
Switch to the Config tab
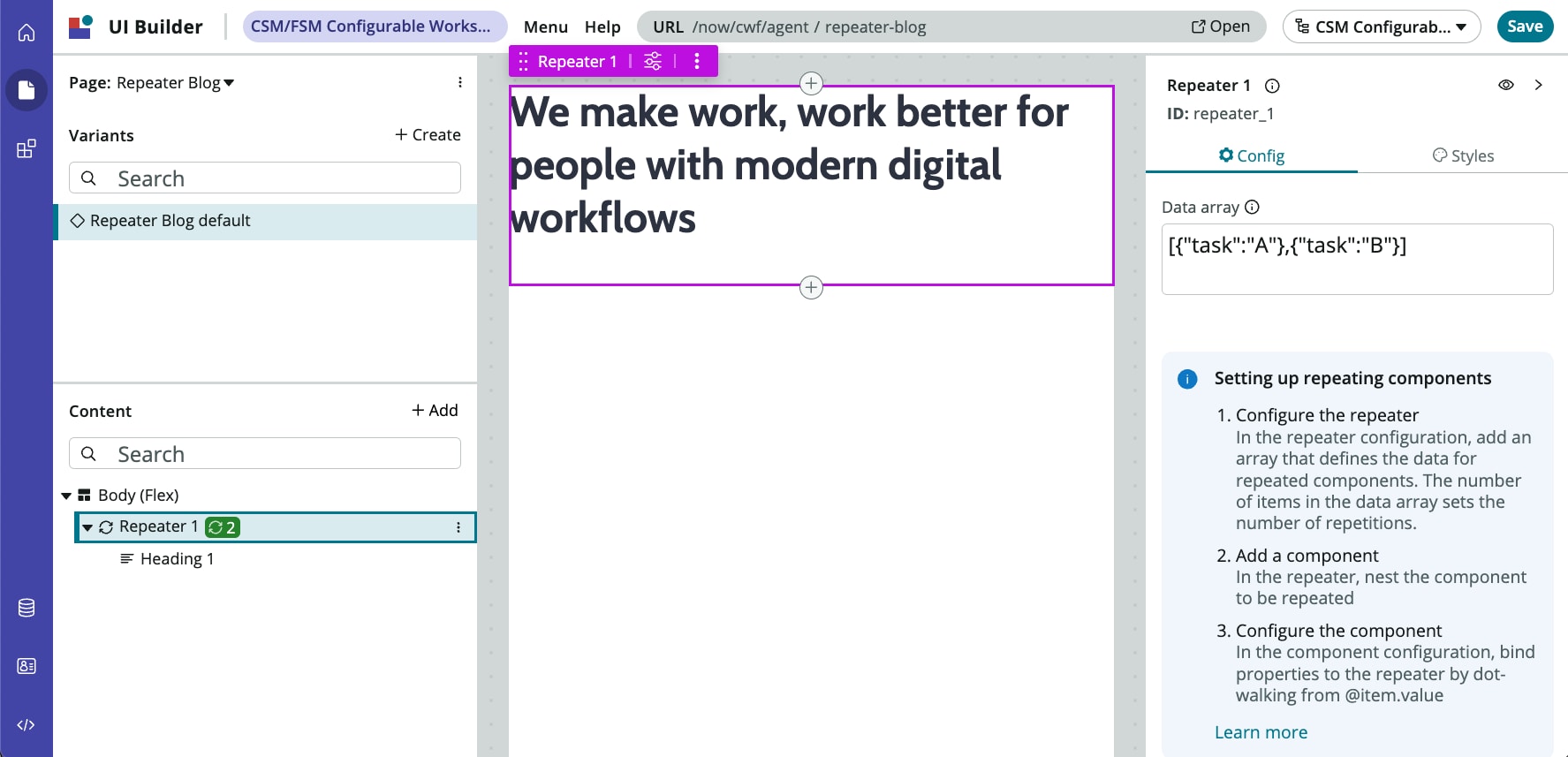click(x=1251, y=155)
